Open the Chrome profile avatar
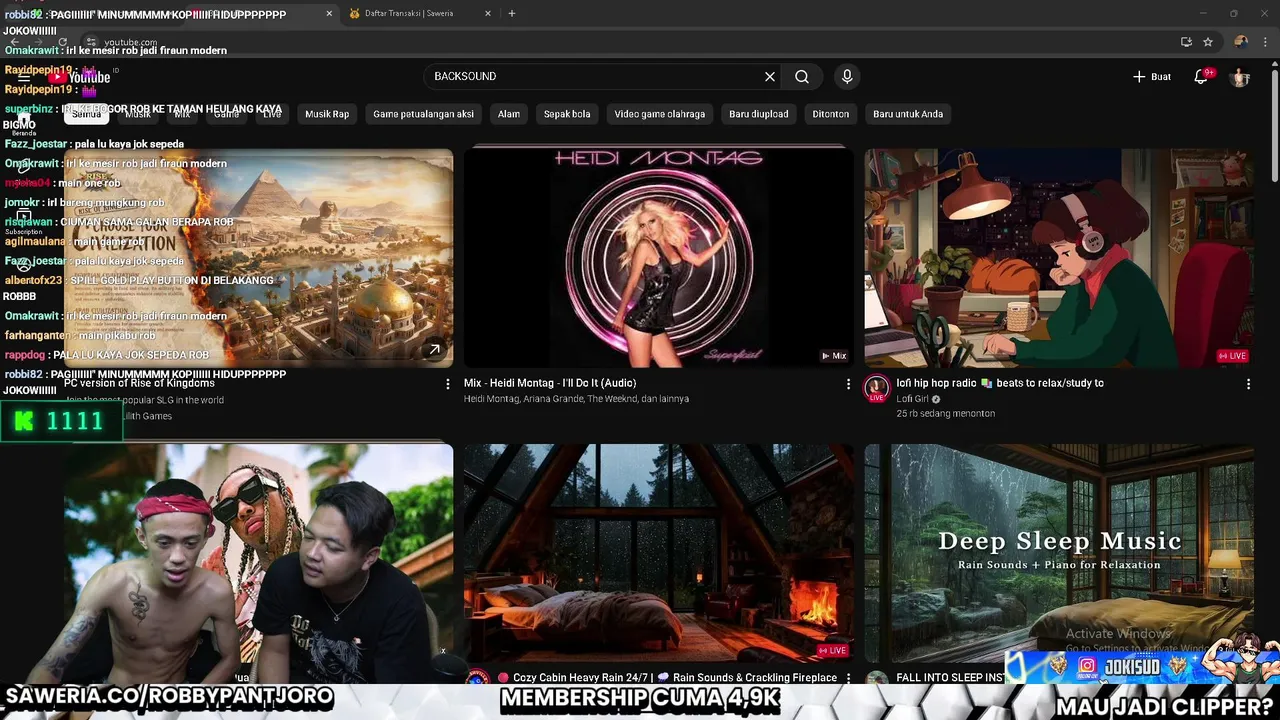 click(1241, 42)
